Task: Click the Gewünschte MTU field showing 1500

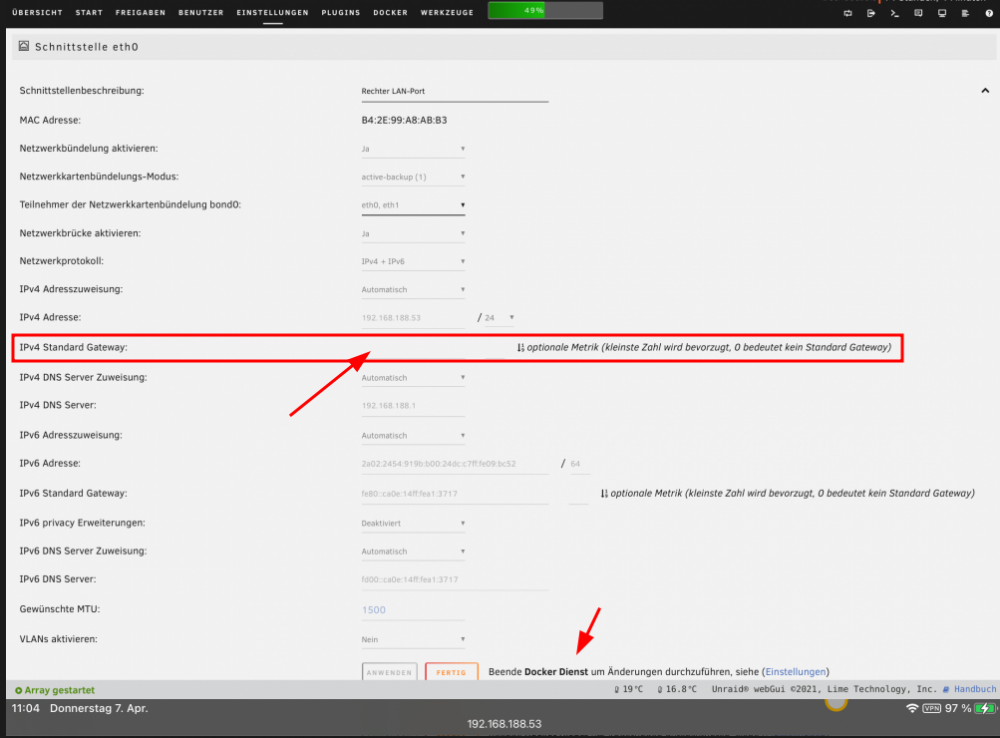Action: 413,610
